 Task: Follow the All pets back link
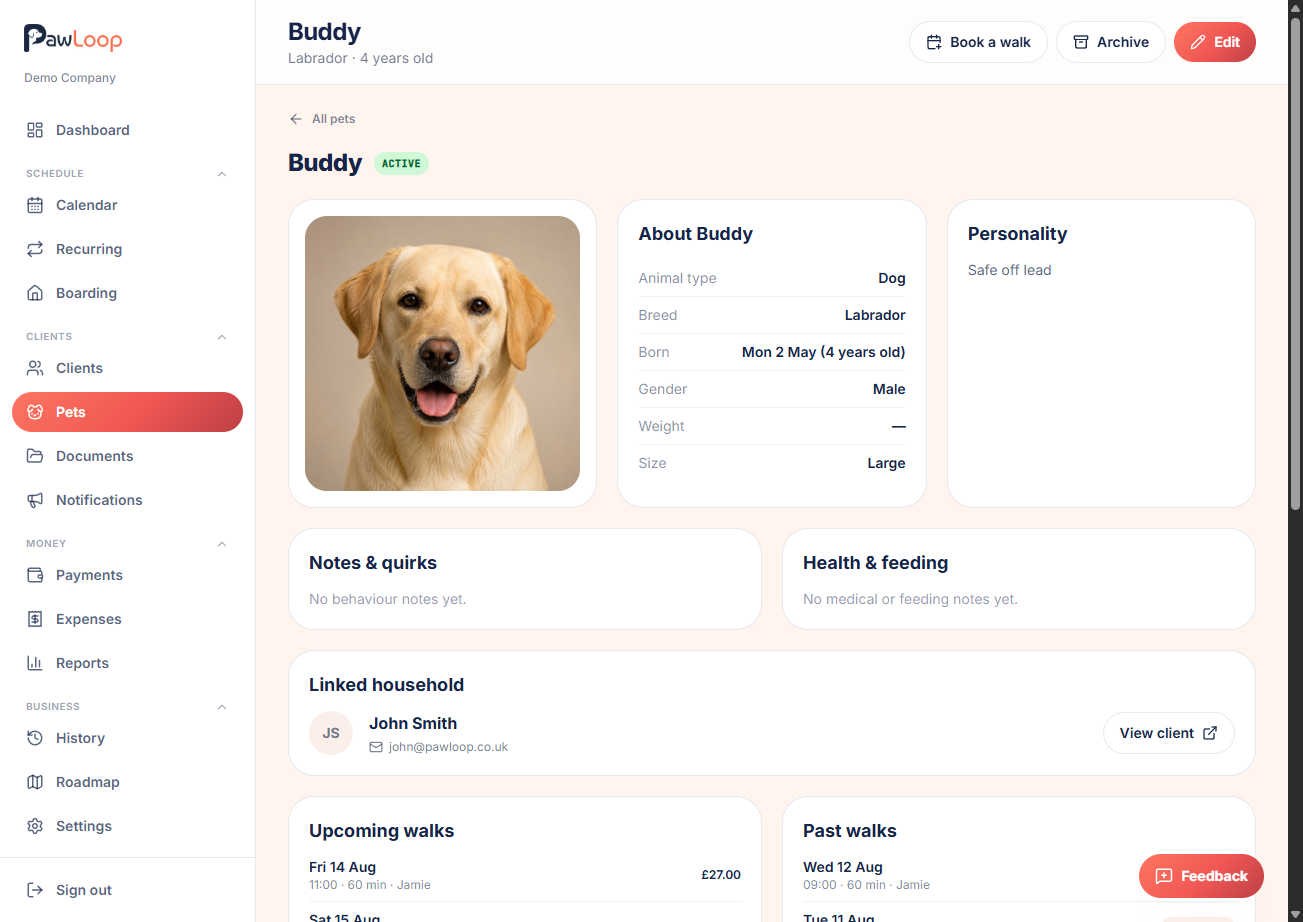point(322,119)
